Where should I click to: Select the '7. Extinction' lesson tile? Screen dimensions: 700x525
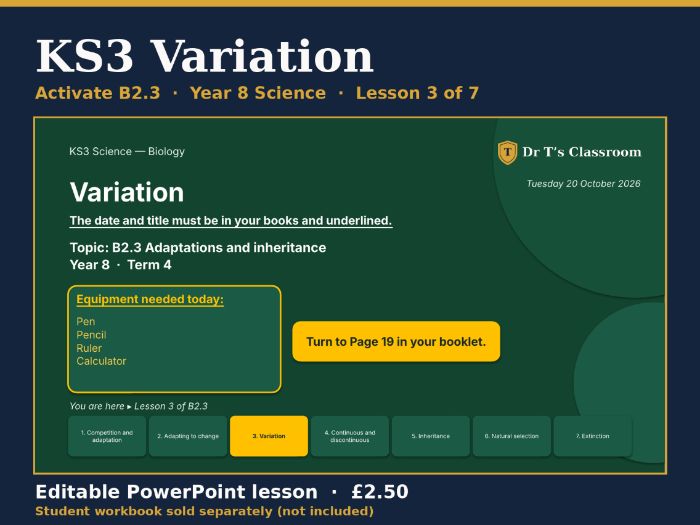592,436
